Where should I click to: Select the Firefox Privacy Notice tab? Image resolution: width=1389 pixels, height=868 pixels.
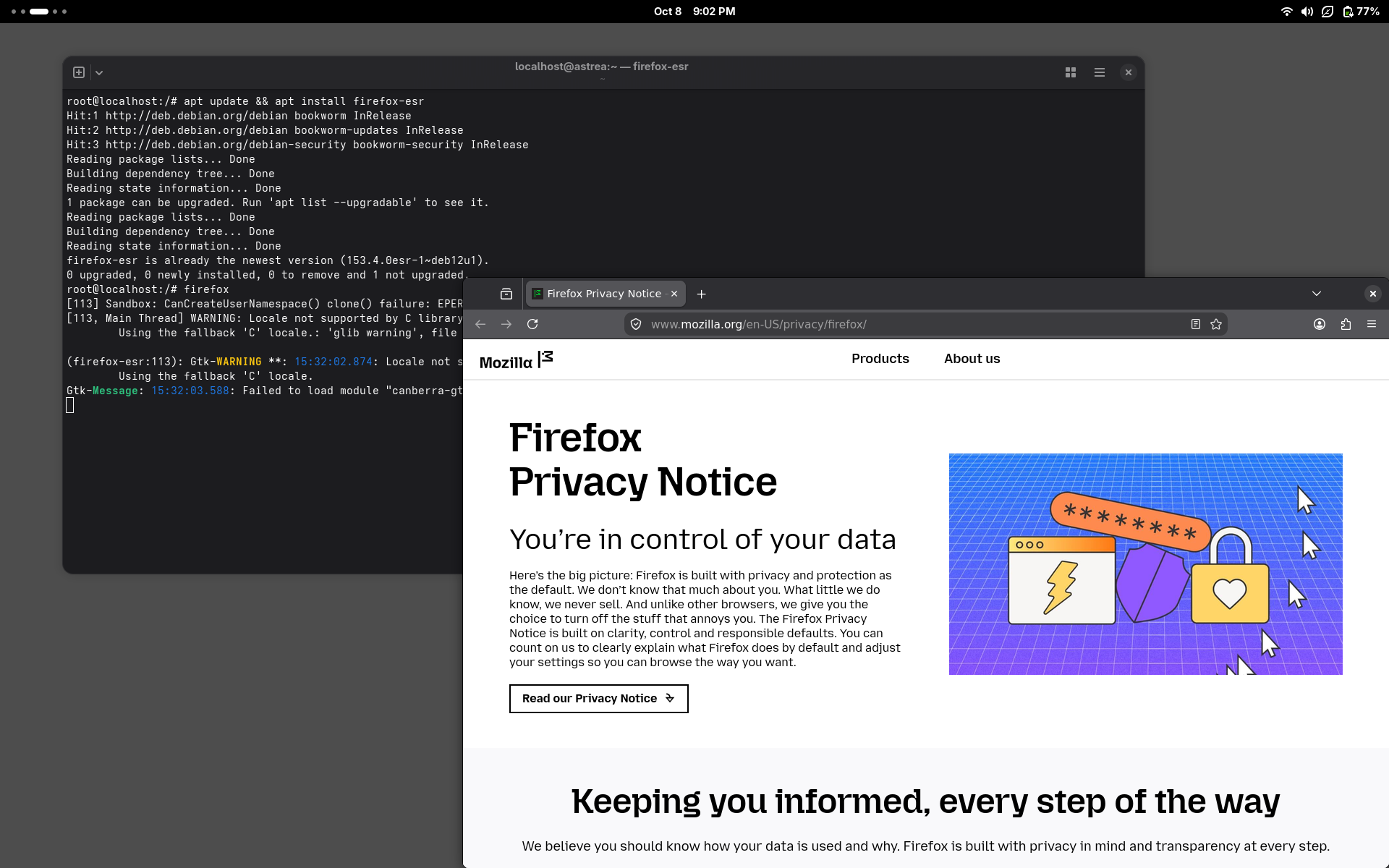(605, 294)
